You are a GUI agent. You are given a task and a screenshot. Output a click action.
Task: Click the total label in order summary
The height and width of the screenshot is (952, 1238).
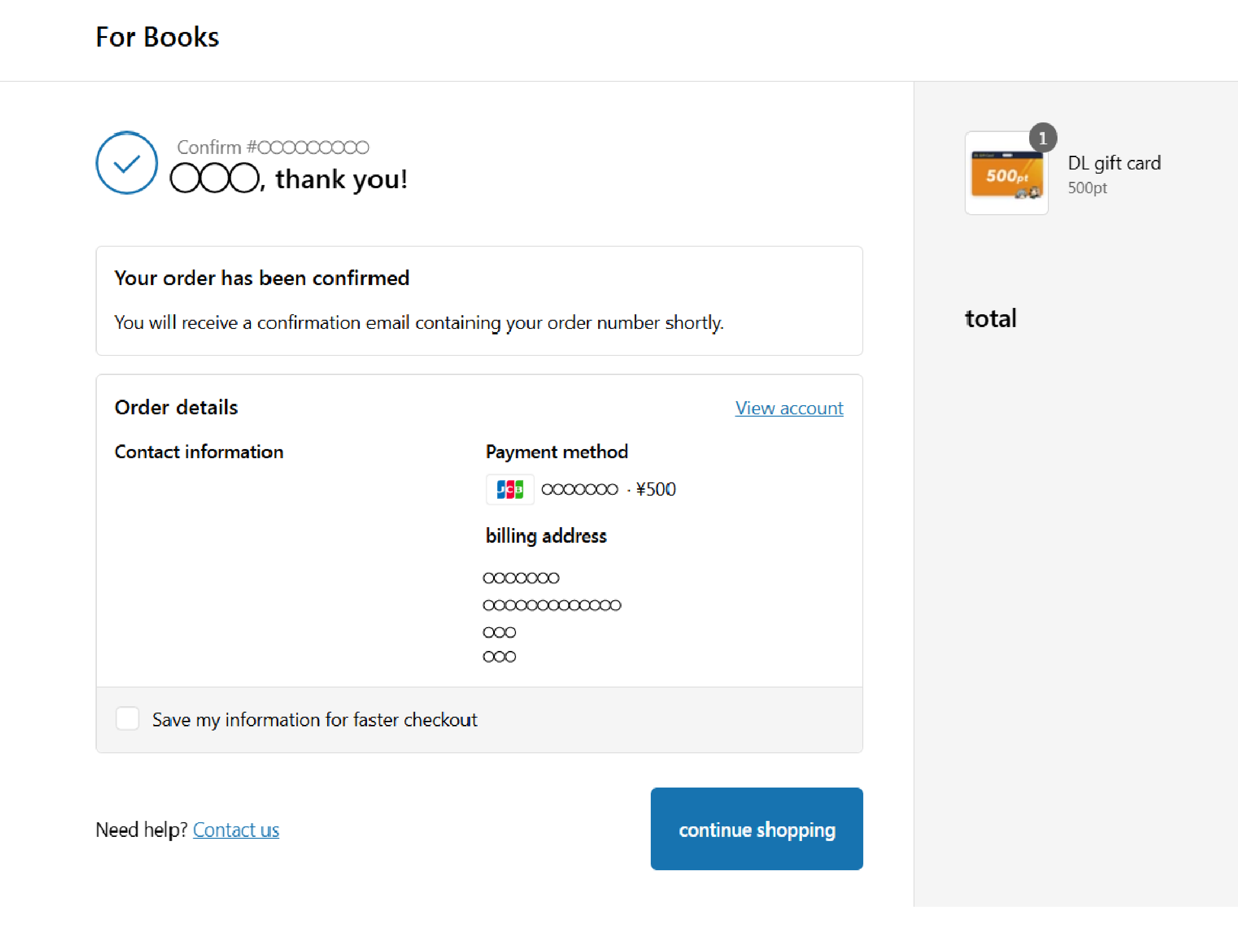tap(990, 318)
